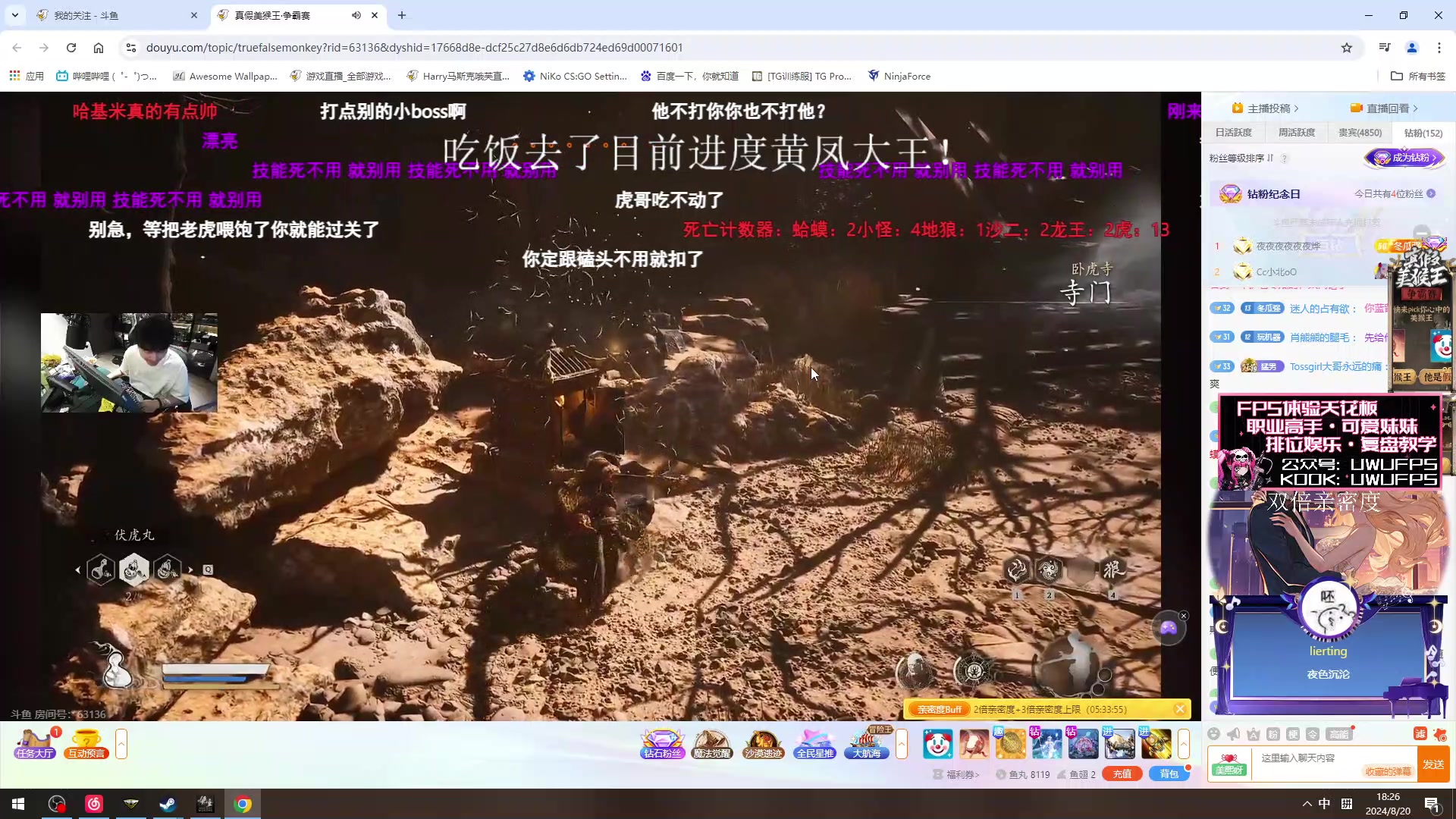
Task: Select the clown face gift icon
Action: click(x=937, y=744)
